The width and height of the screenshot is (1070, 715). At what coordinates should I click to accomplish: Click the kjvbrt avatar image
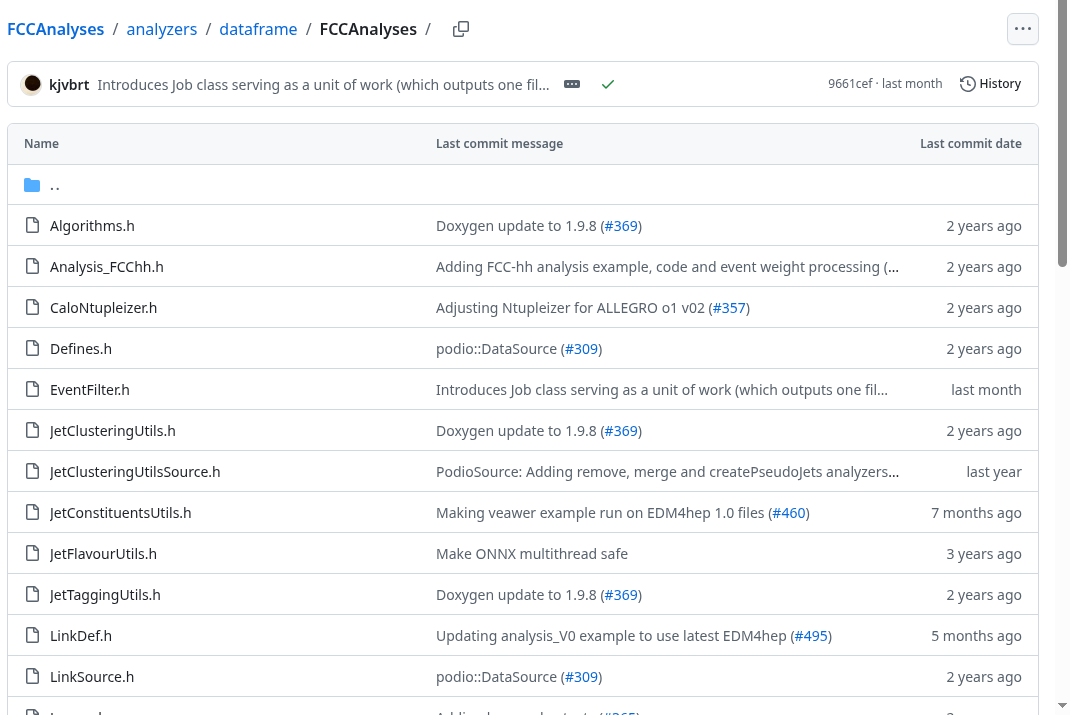pyautogui.click(x=32, y=84)
